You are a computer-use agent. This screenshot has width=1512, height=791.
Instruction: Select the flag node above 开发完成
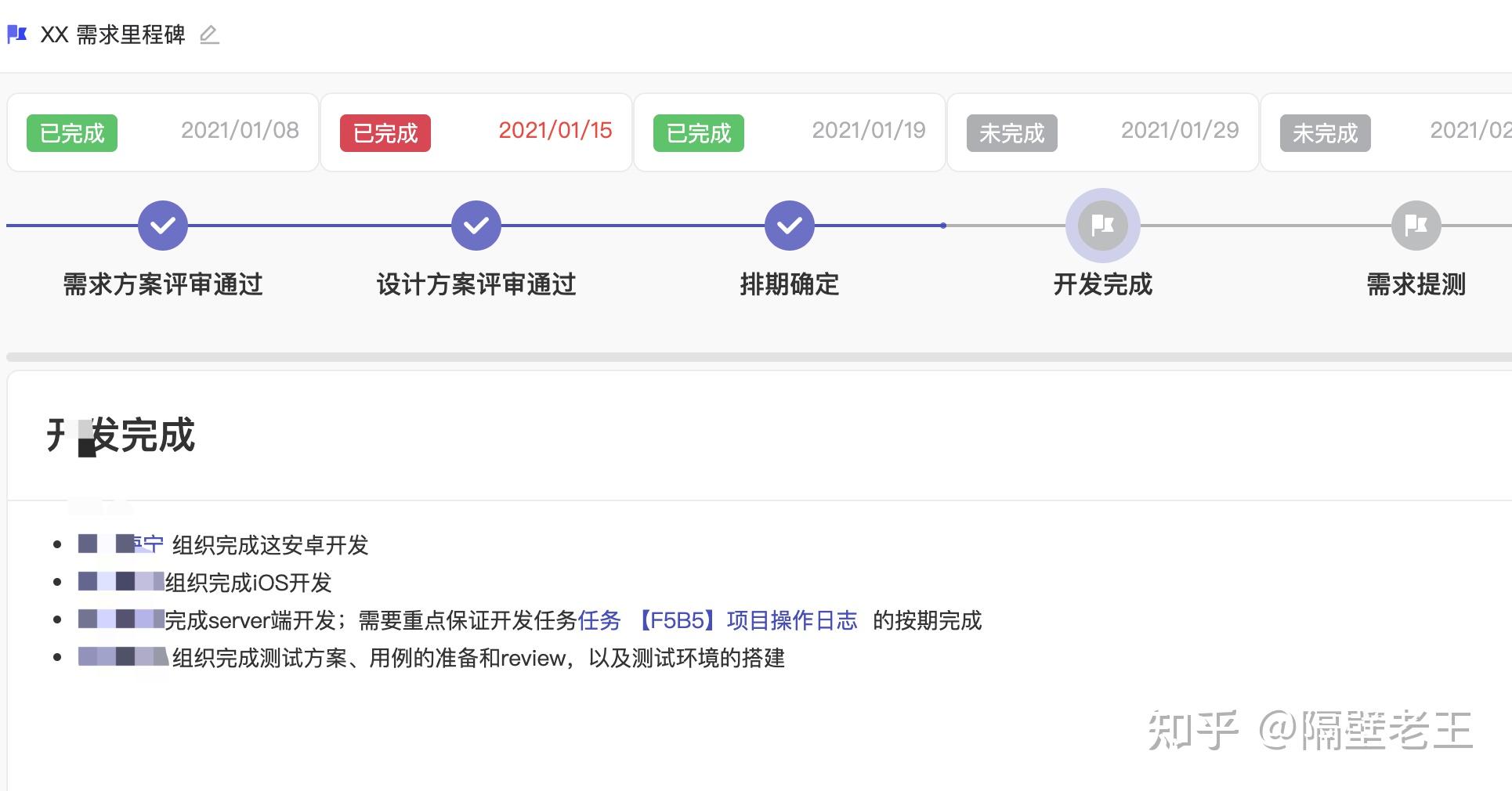tap(1103, 226)
